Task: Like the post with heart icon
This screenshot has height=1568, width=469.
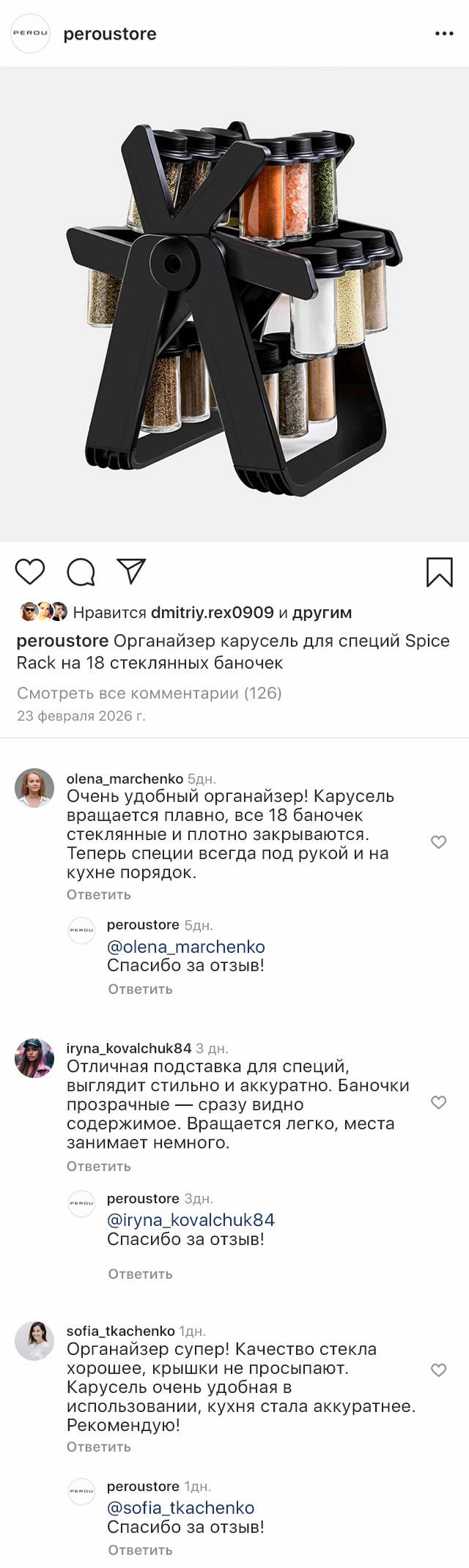Action: (30, 571)
